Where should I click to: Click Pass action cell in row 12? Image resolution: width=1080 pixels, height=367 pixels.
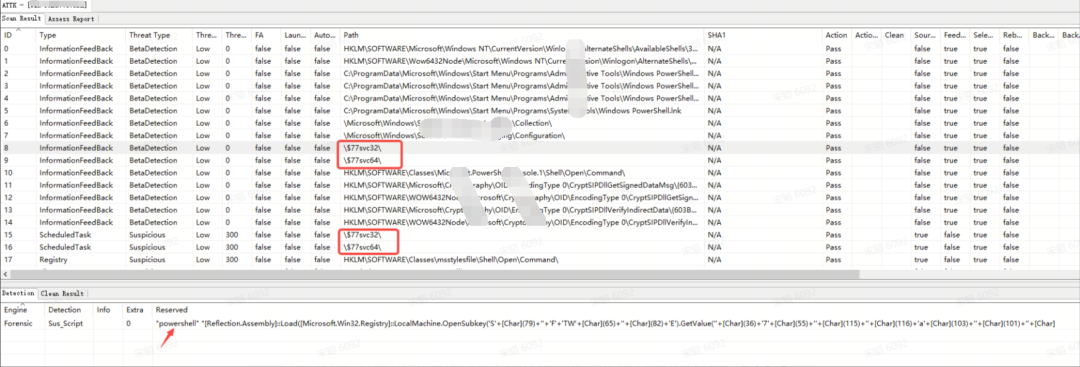click(x=833, y=197)
